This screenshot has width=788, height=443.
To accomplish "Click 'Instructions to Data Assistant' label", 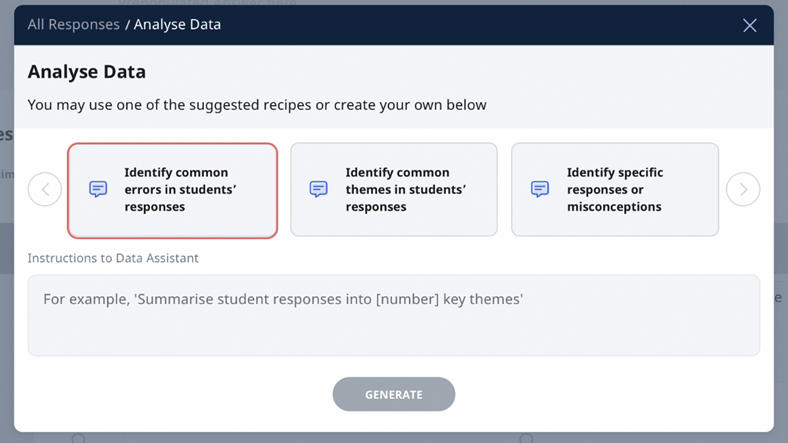I will point(113,258).
